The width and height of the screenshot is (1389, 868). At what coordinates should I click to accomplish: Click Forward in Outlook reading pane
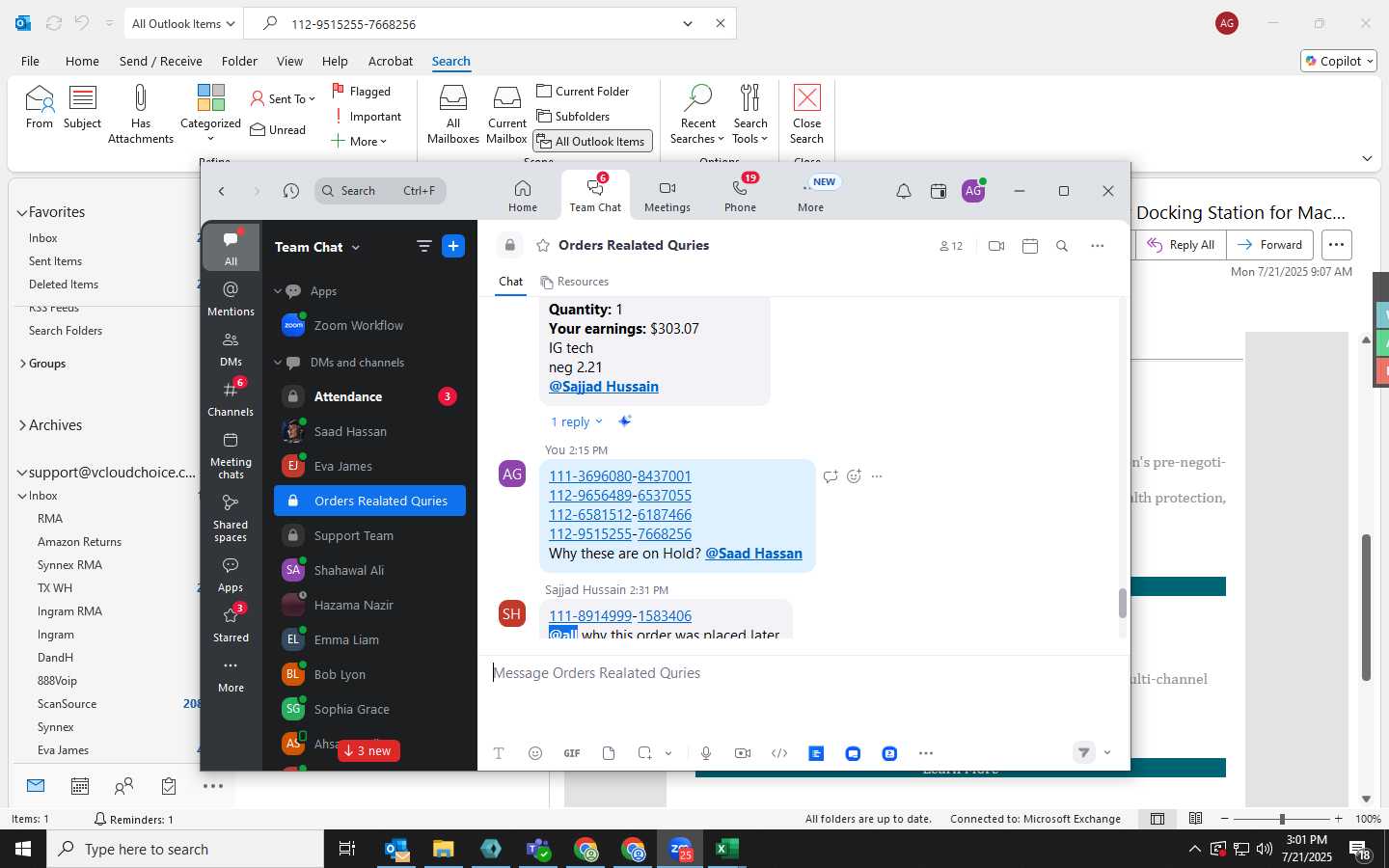pyautogui.click(x=1269, y=245)
